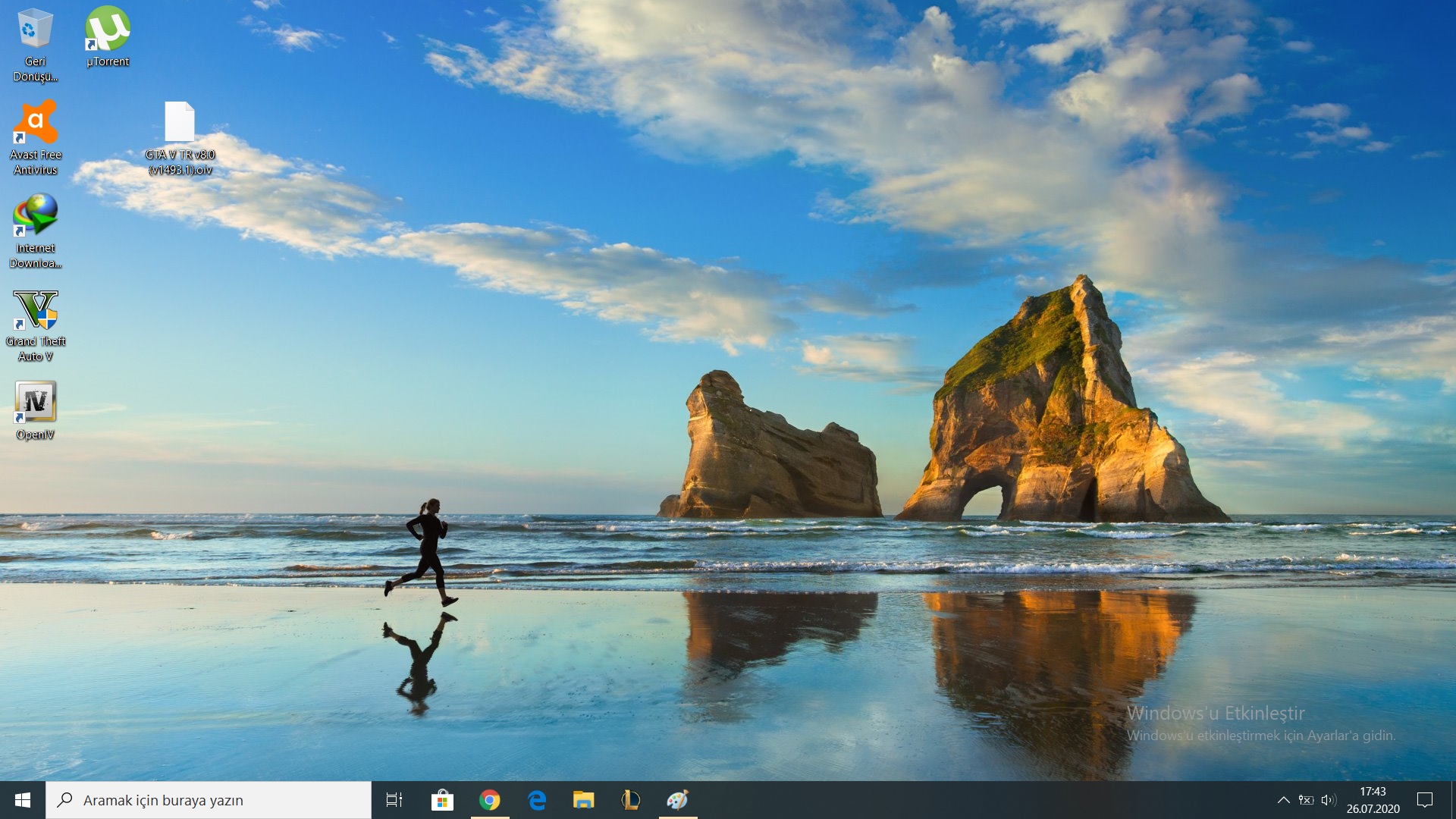Click the taskbar search box

pyautogui.click(x=209, y=800)
